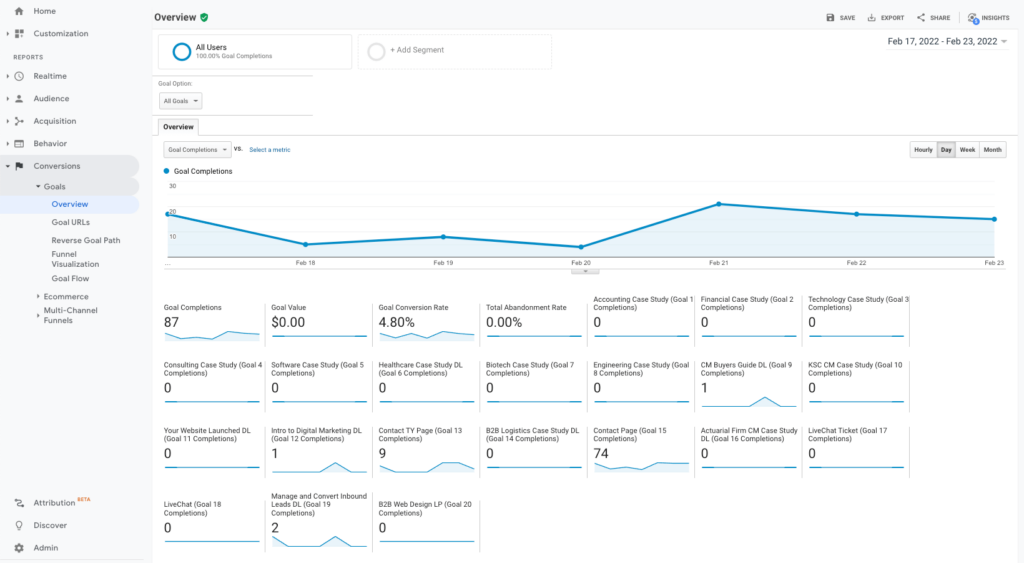Viewport: 1024px width, 563px height.
Task: Click the Insights icon at top right
Action: (x=973, y=18)
